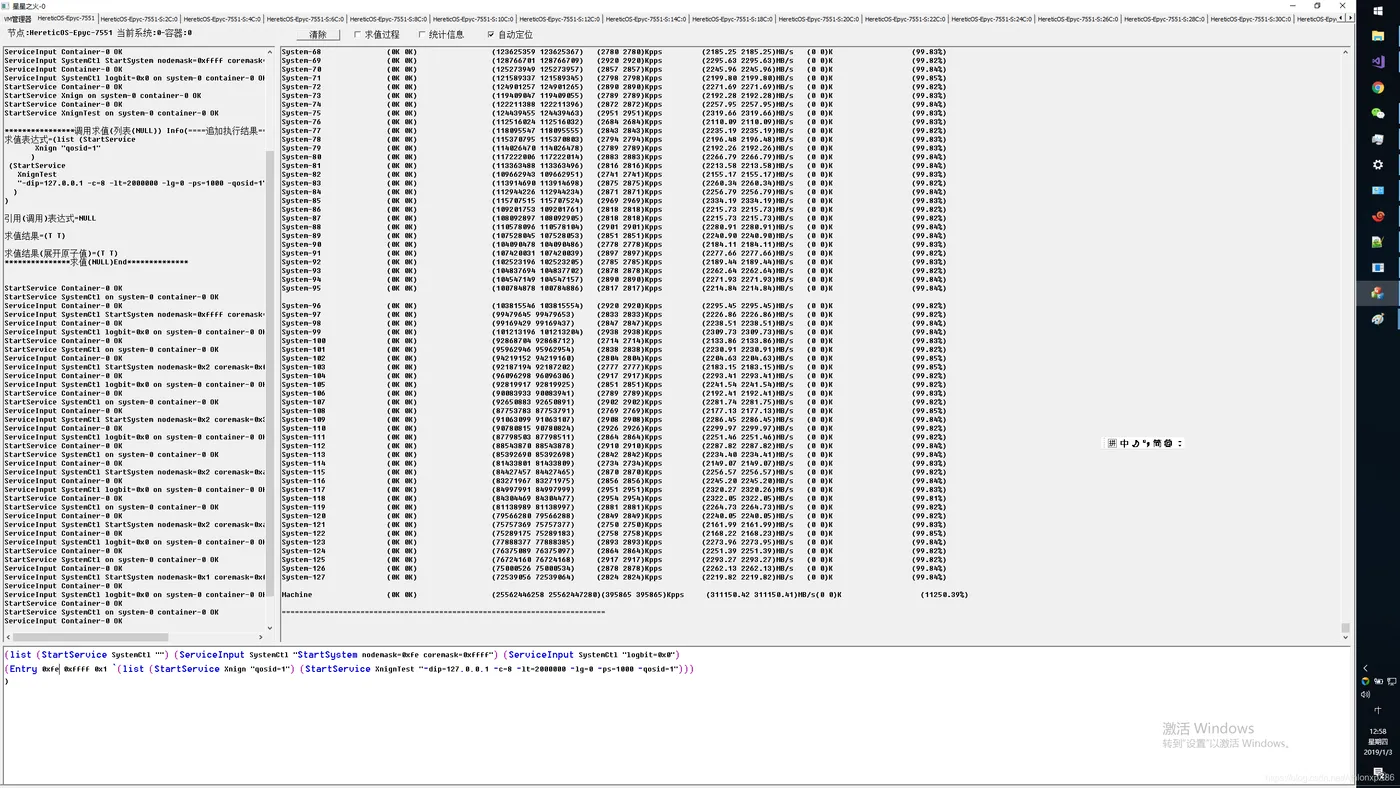1400x788 pixels.
Task: Select the HereticOS-Epyc-7551 tab
Action: 66,19
